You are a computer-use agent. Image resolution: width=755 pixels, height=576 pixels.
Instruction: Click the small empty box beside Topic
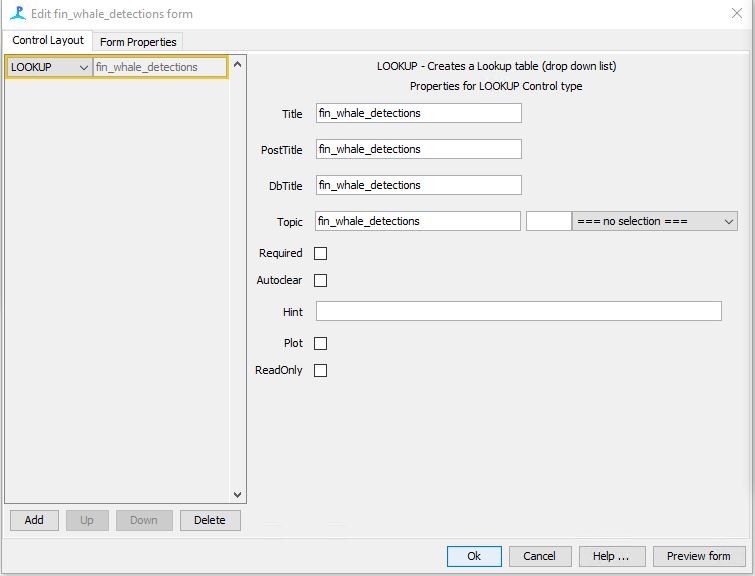pos(547,221)
